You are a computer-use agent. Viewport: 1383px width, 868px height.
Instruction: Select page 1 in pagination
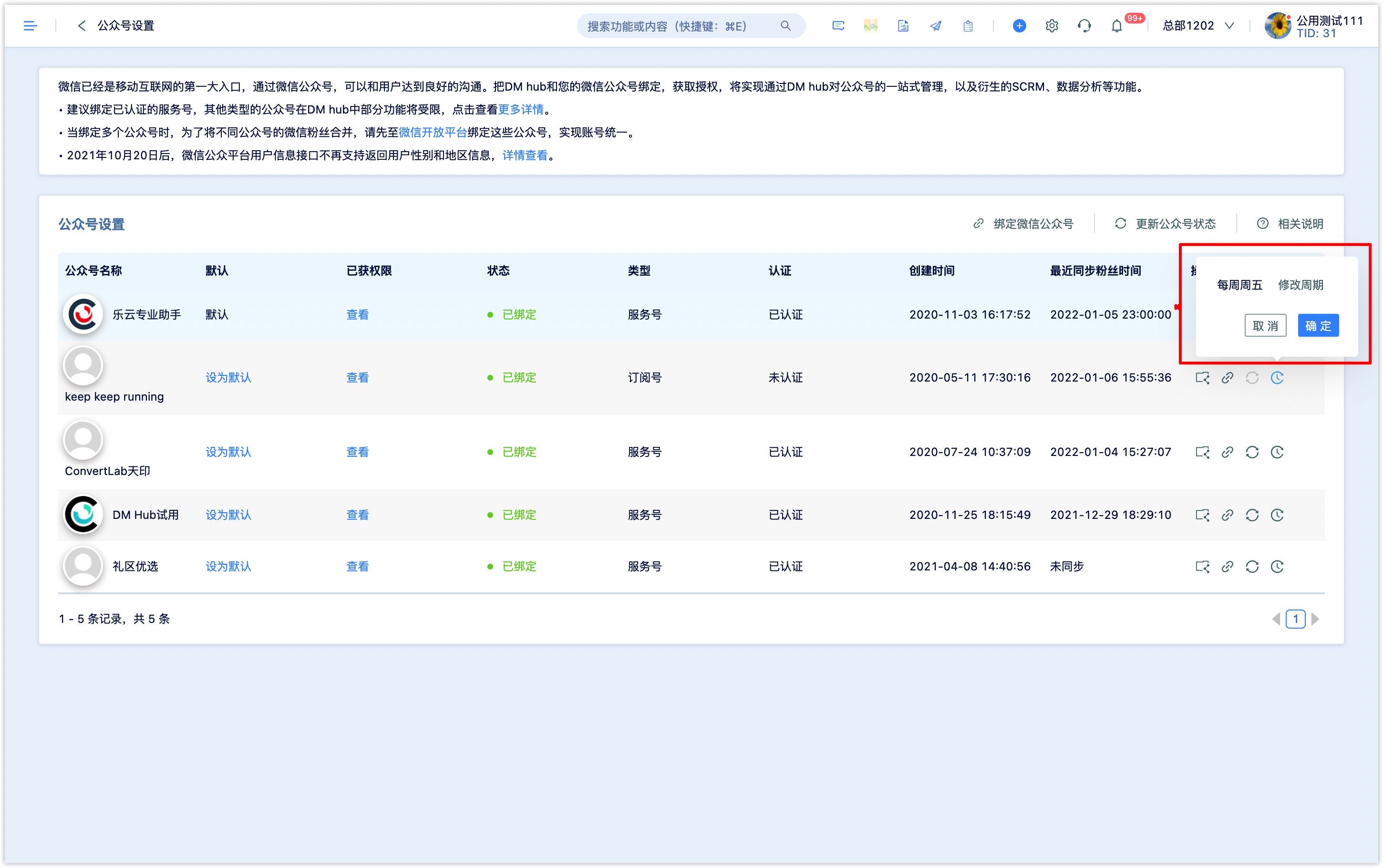(1295, 619)
